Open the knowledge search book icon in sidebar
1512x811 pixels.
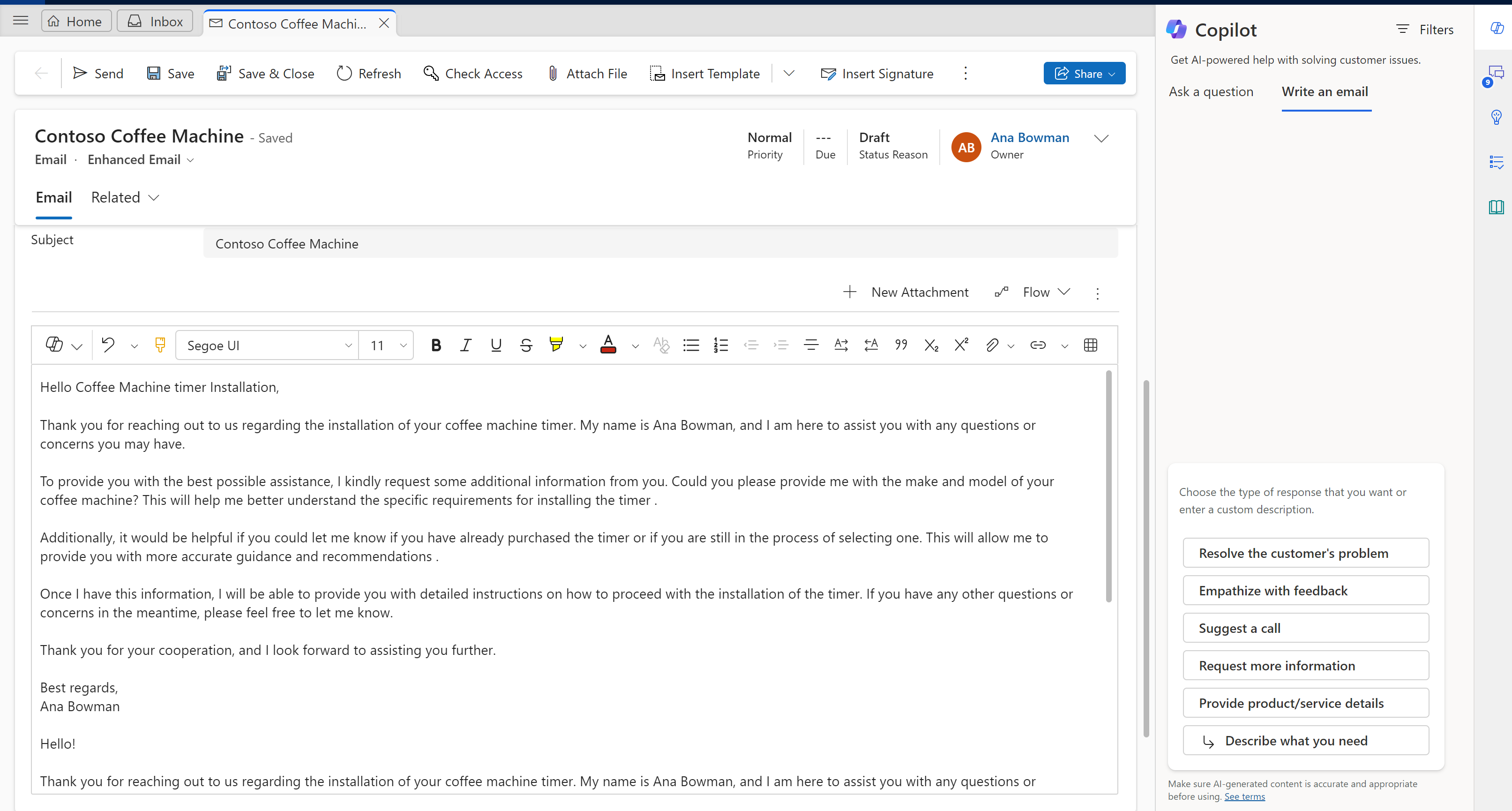point(1496,207)
